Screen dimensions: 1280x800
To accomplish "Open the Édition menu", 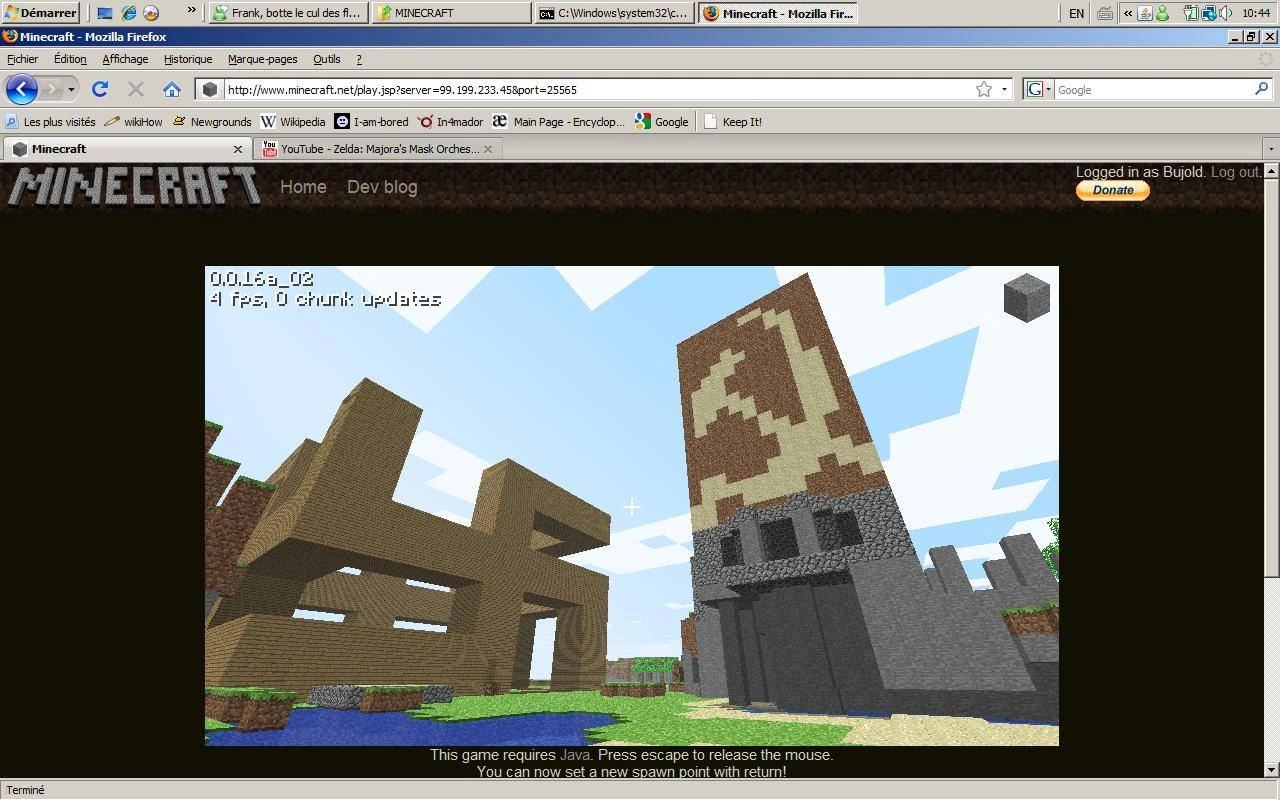I will pyautogui.click(x=70, y=59).
